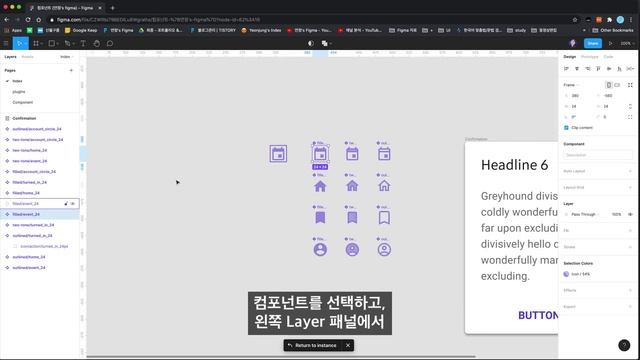Toggle the Clip content checkbox
The width and height of the screenshot is (640, 360).
pos(566,128)
